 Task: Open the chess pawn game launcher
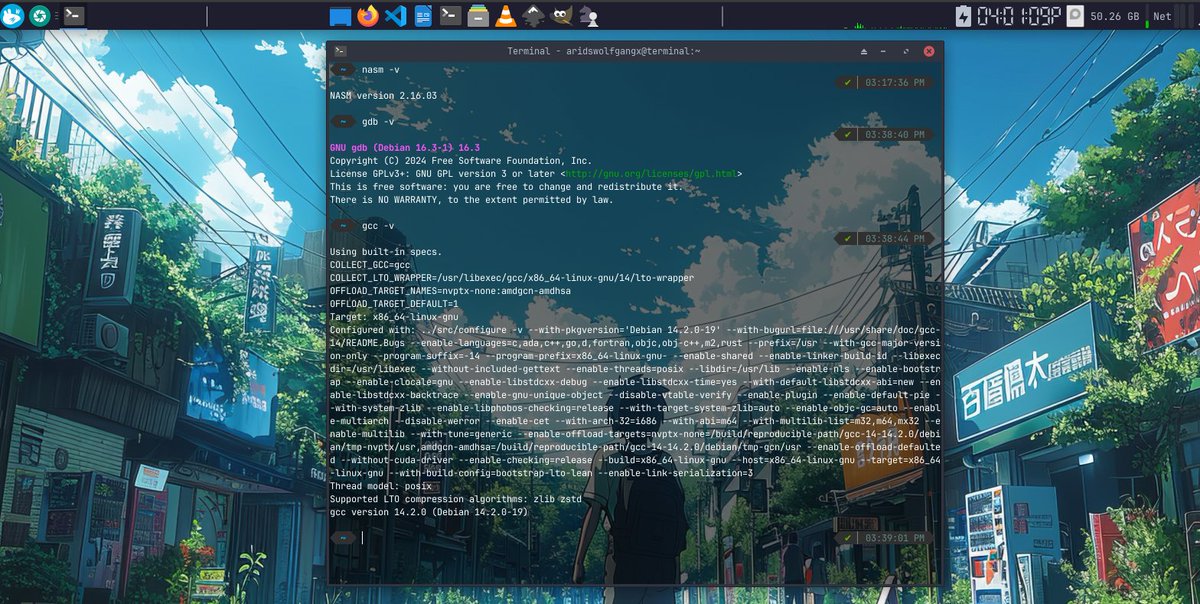click(589, 15)
